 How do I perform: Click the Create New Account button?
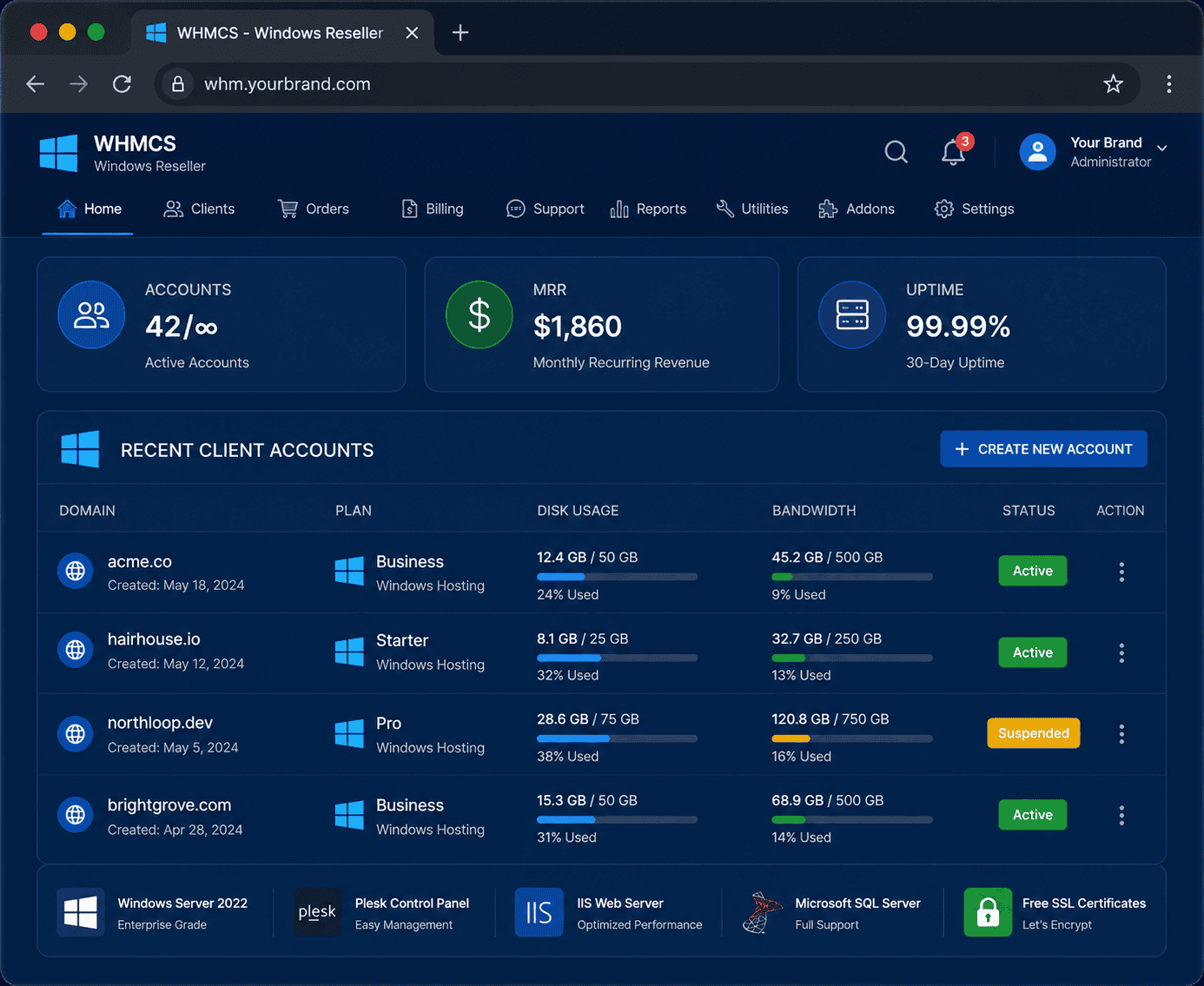tap(1043, 449)
